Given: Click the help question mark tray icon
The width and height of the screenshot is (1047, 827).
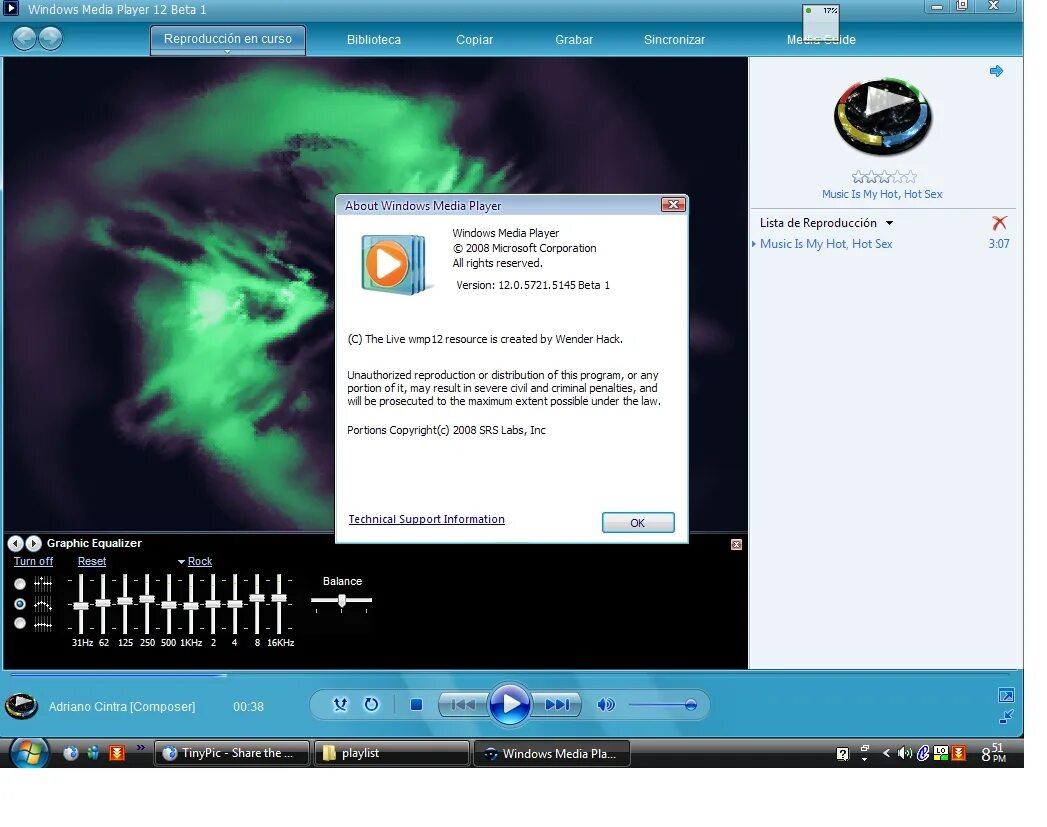Looking at the screenshot, I should [x=843, y=754].
